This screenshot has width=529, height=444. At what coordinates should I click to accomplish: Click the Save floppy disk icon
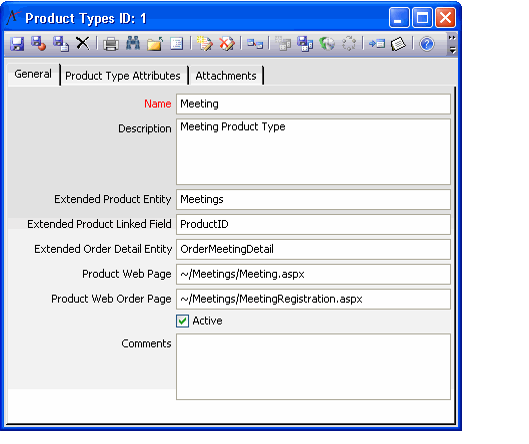pyautogui.click(x=17, y=44)
